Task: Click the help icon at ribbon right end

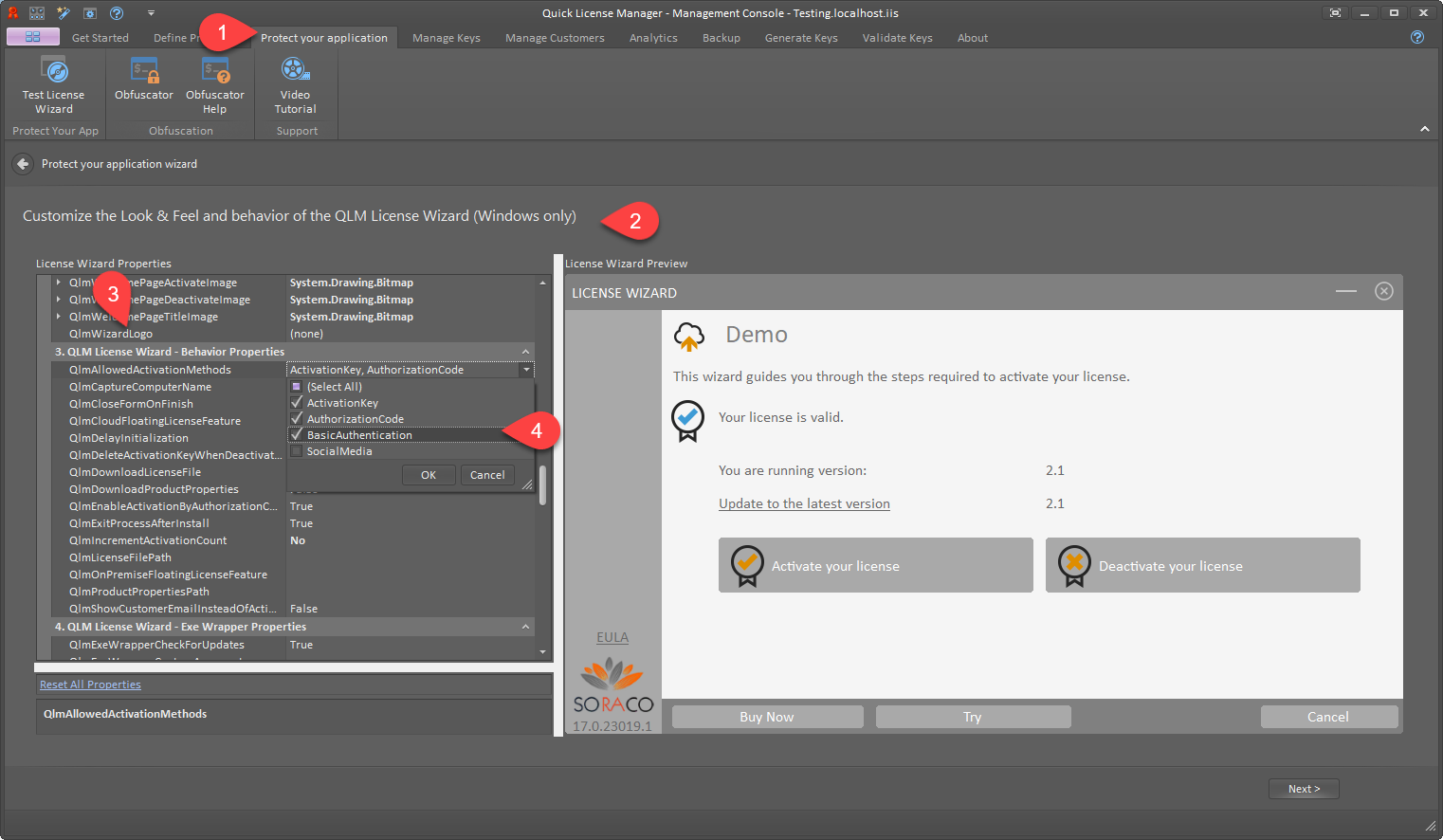Action: coord(1417,37)
